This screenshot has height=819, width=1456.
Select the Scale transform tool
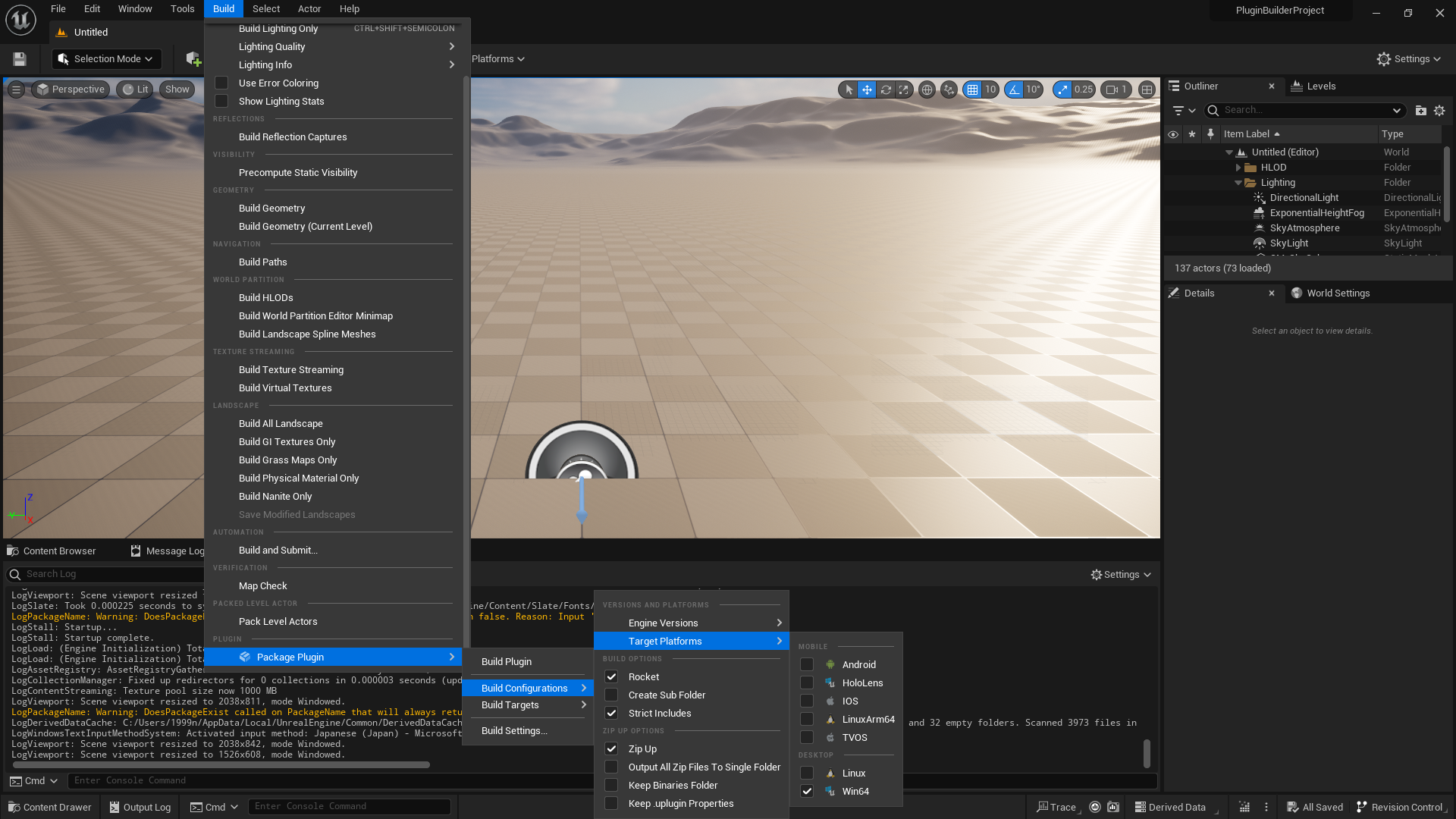903,89
